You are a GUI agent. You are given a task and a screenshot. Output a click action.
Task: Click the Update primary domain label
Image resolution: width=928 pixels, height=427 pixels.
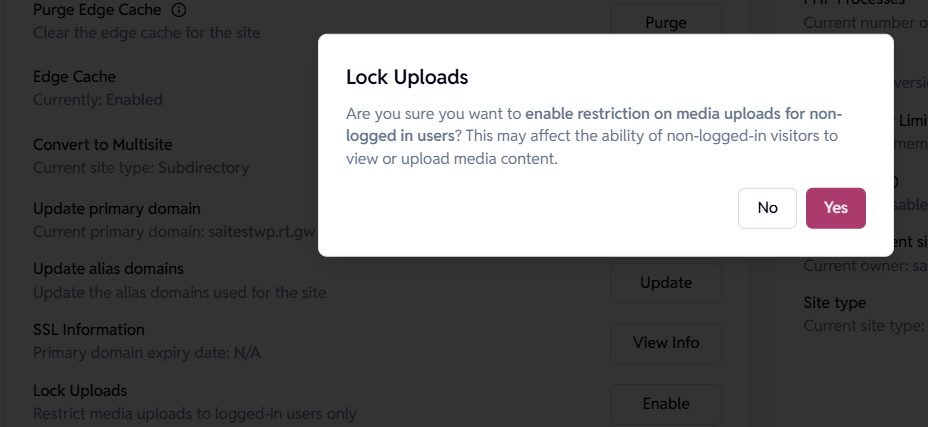[117, 209]
